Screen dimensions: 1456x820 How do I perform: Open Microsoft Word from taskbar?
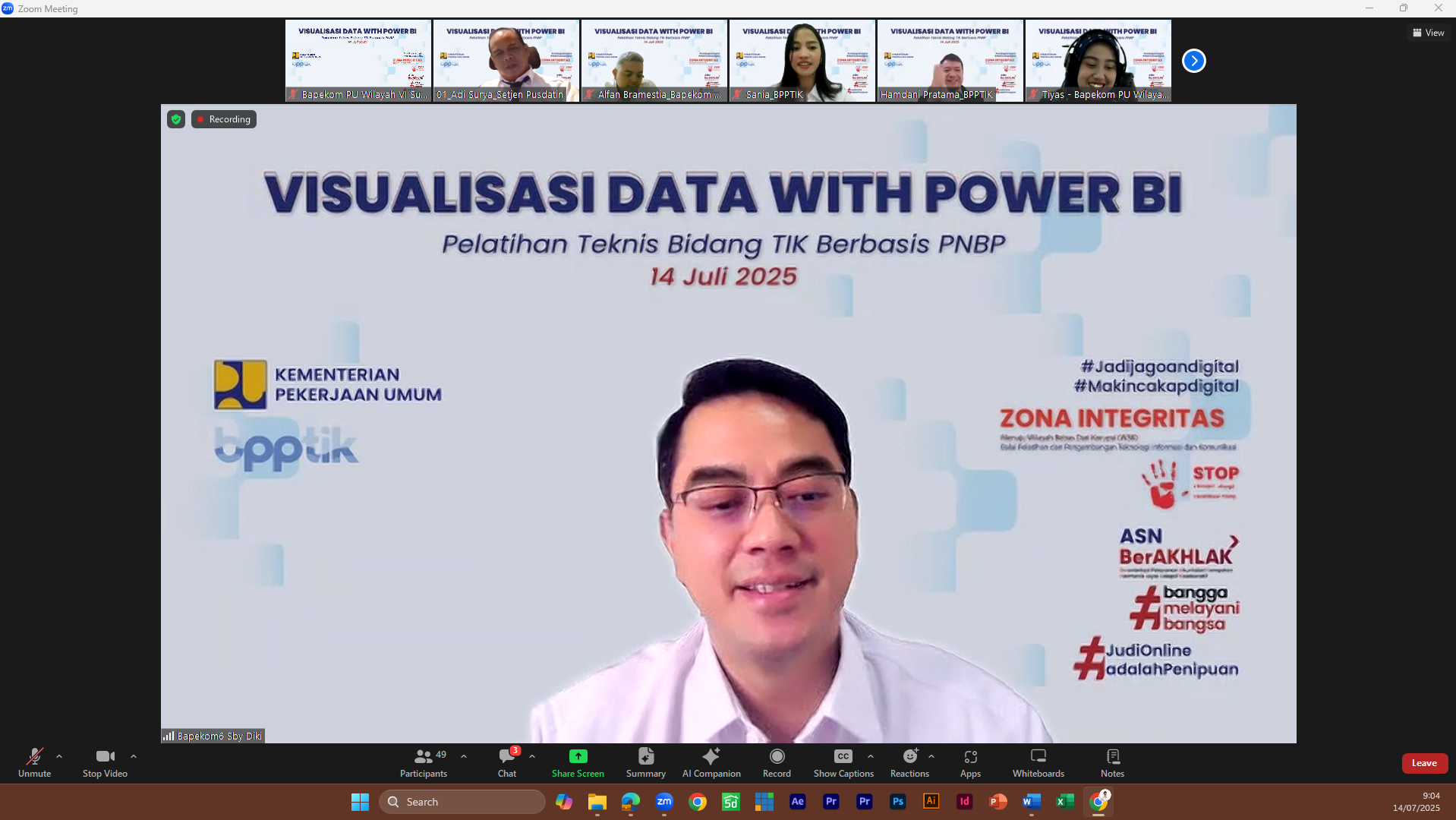click(1032, 802)
